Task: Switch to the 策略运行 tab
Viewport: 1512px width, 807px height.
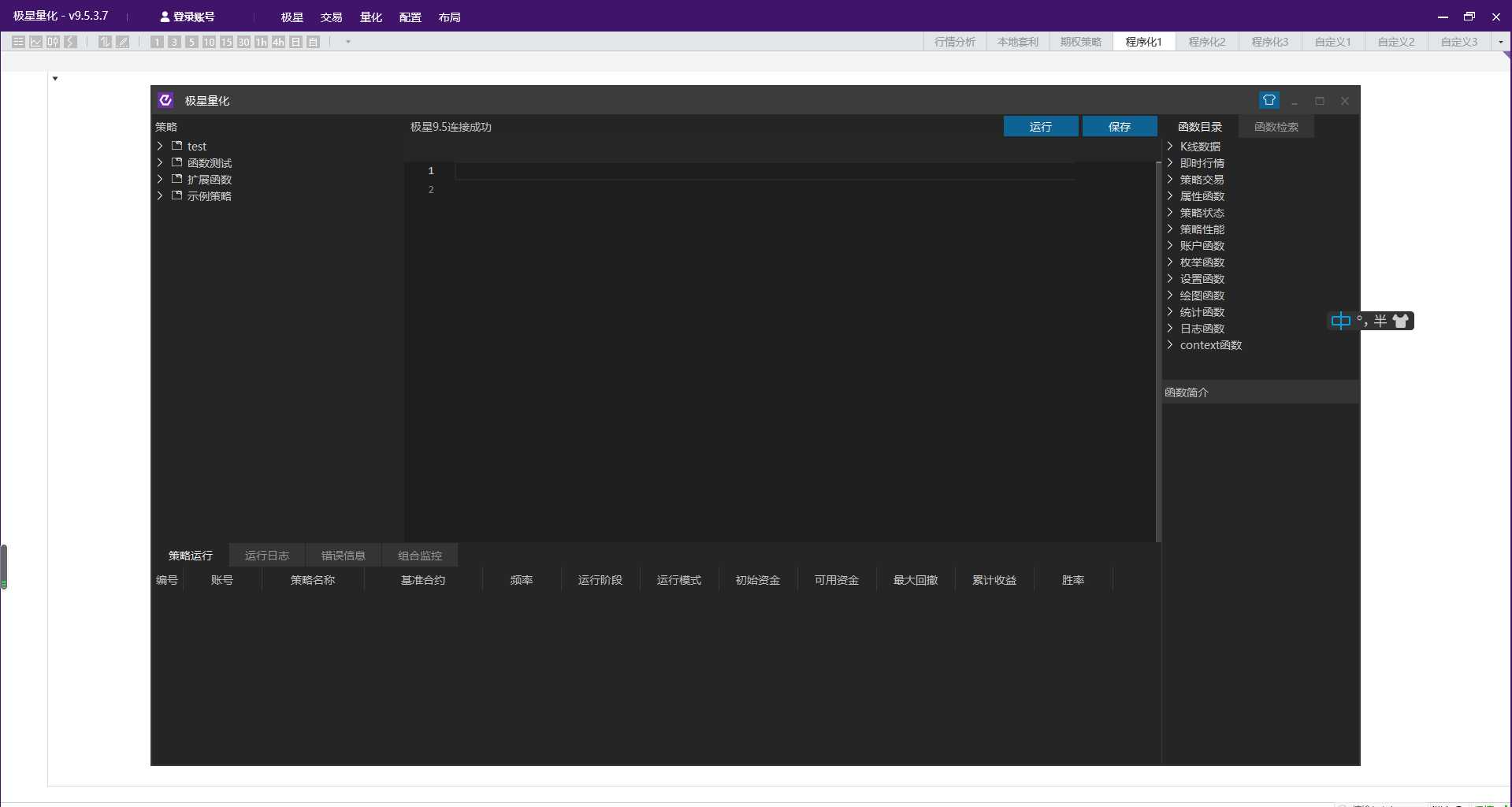Action: tap(191, 555)
